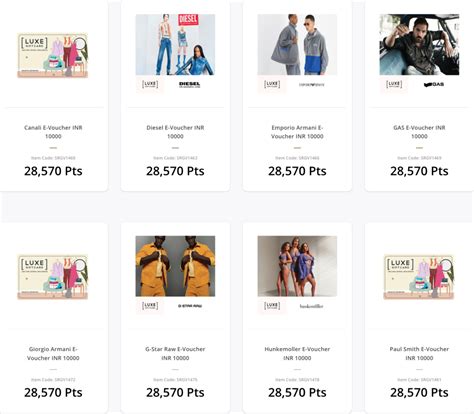474x414 pixels.
Task: Click the Luxe logo on the GAS card
Action: click(394, 84)
